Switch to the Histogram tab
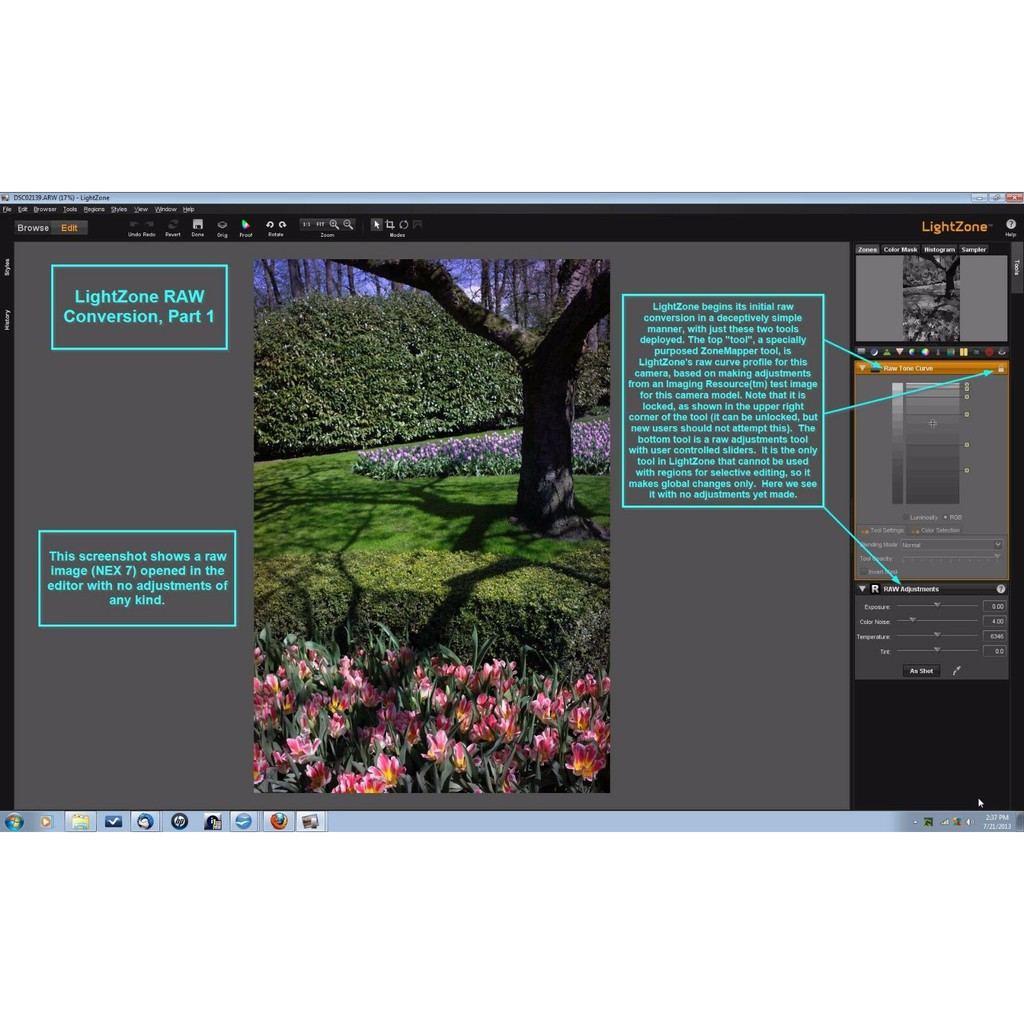This screenshot has height=1024, width=1024. pyautogui.click(x=939, y=249)
